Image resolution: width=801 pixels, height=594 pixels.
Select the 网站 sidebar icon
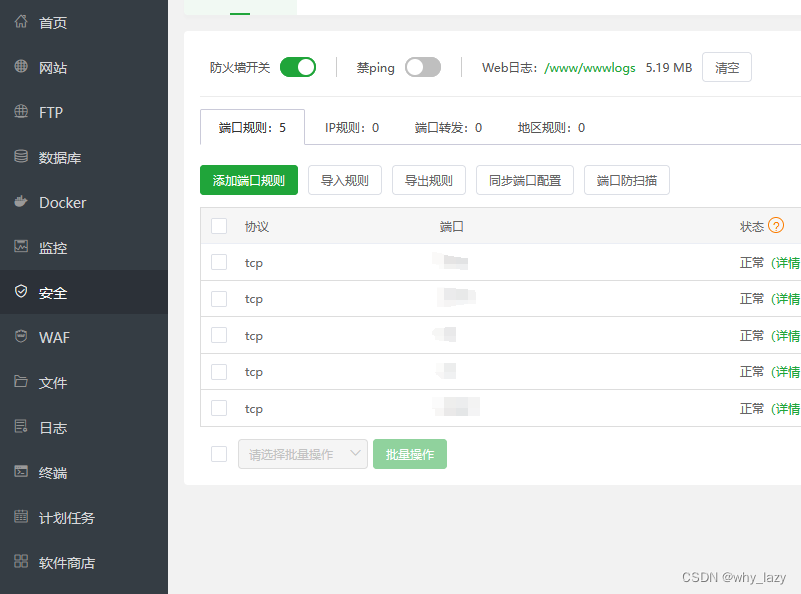click(50, 67)
